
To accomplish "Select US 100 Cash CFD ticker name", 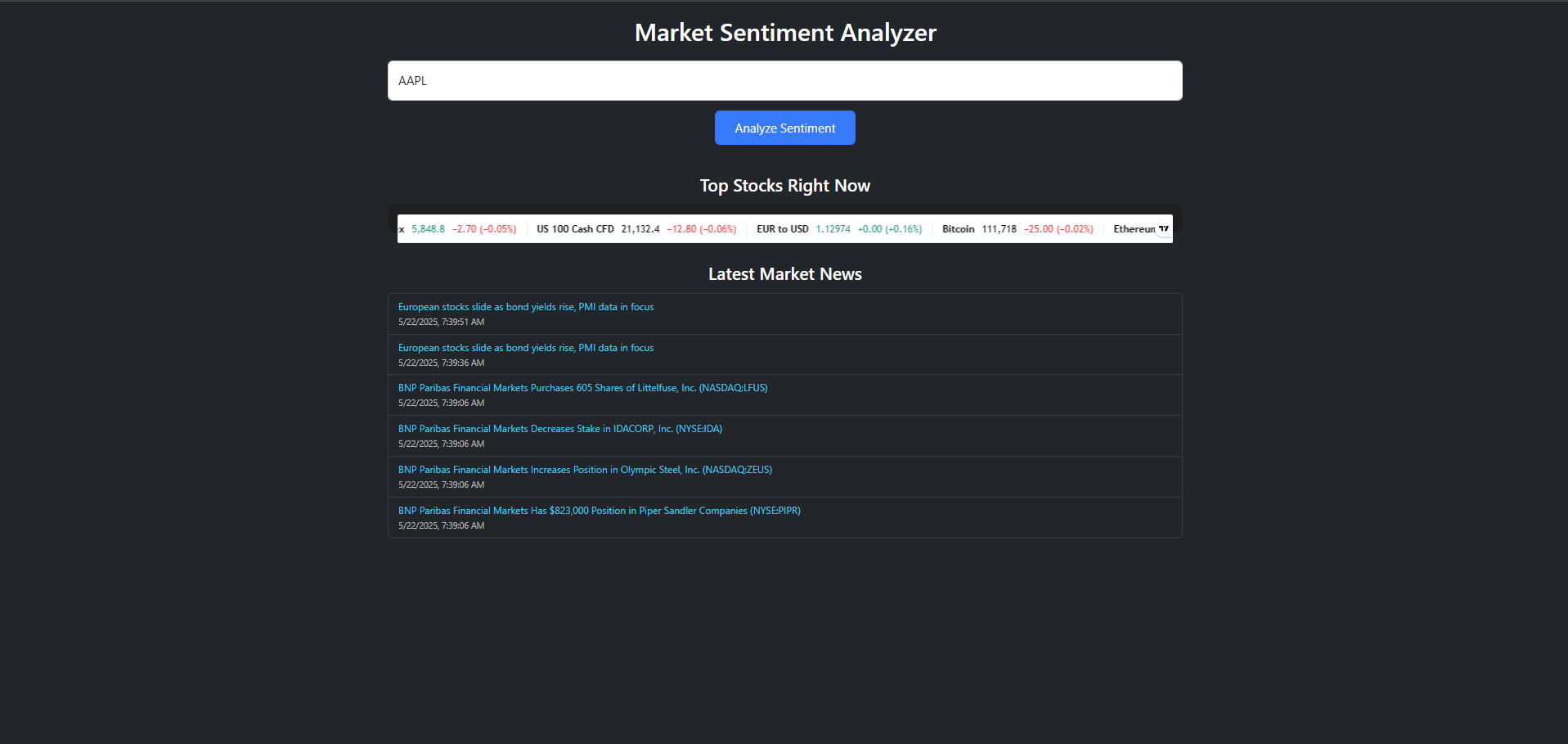I will [x=575, y=229].
